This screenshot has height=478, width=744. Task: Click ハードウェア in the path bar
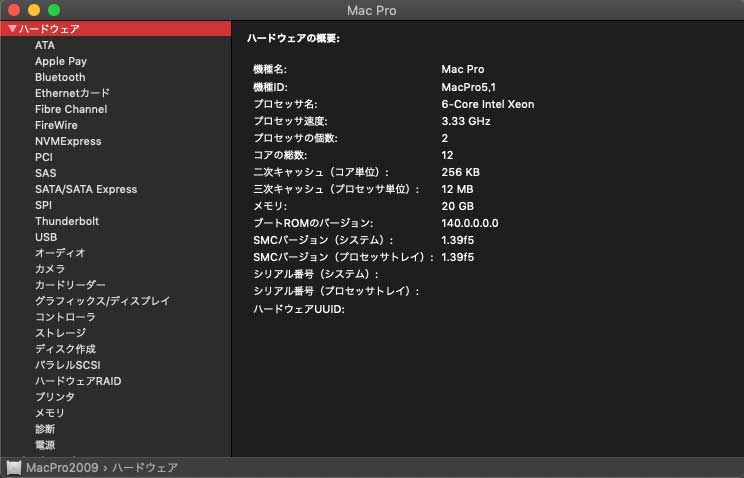click(145, 468)
